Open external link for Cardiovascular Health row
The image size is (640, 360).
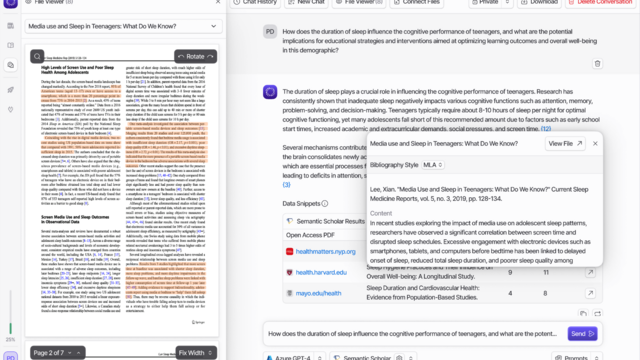(590, 293)
